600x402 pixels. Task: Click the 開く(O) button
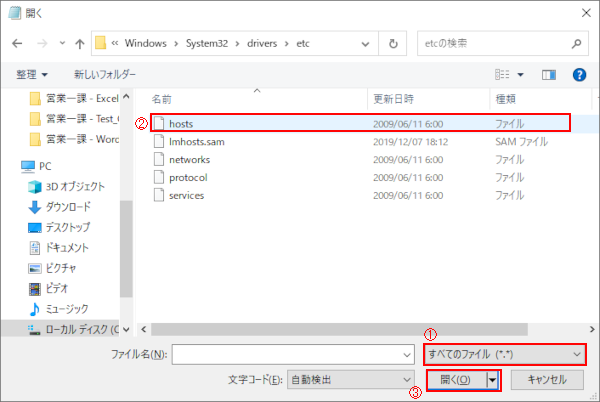[x=456, y=380]
